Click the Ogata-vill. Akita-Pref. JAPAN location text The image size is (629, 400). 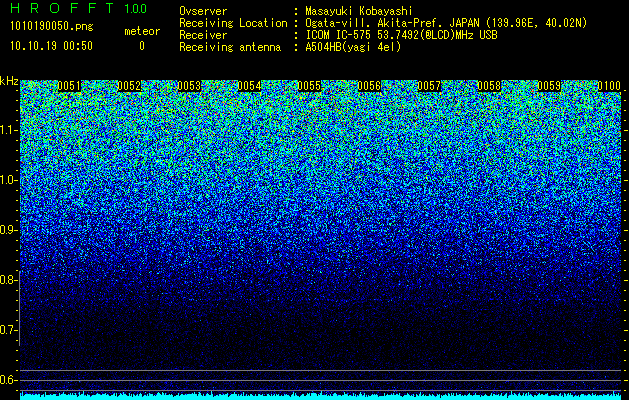coord(446,23)
